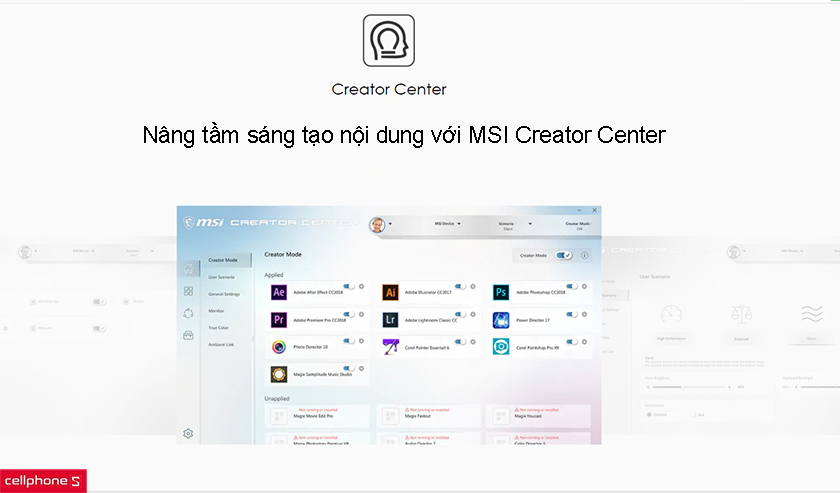Click the Magix Samplitude Music Studio icon

pyautogui.click(x=279, y=374)
